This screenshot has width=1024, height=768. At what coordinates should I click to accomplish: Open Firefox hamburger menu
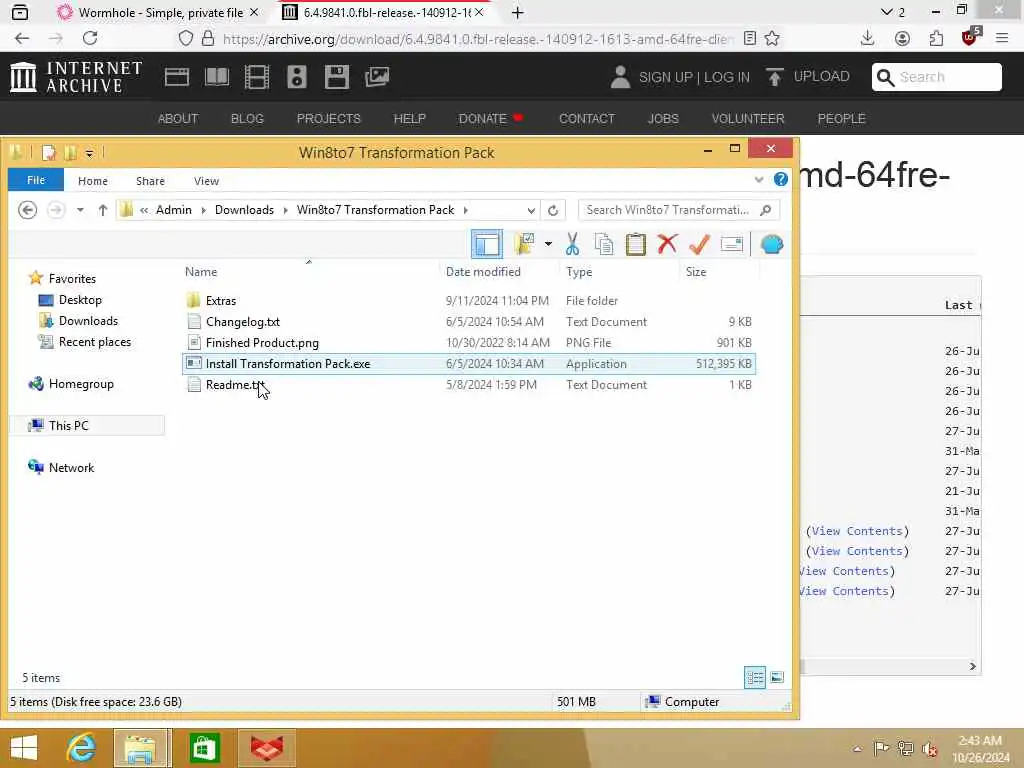pyautogui.click(x=1002, y=39)
